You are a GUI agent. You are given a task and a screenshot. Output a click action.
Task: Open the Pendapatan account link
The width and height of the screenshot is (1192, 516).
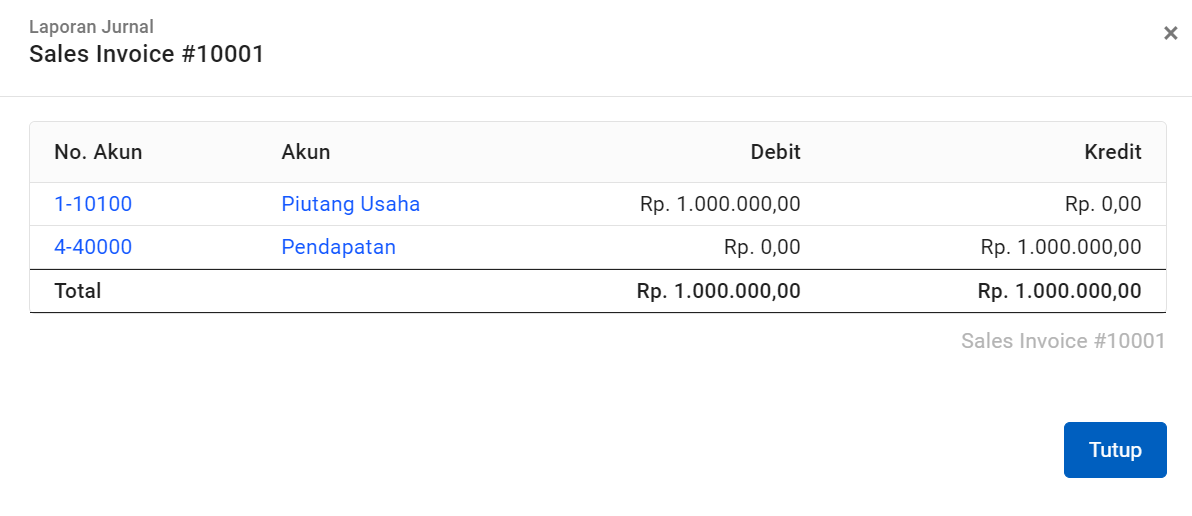coord(339,247)
